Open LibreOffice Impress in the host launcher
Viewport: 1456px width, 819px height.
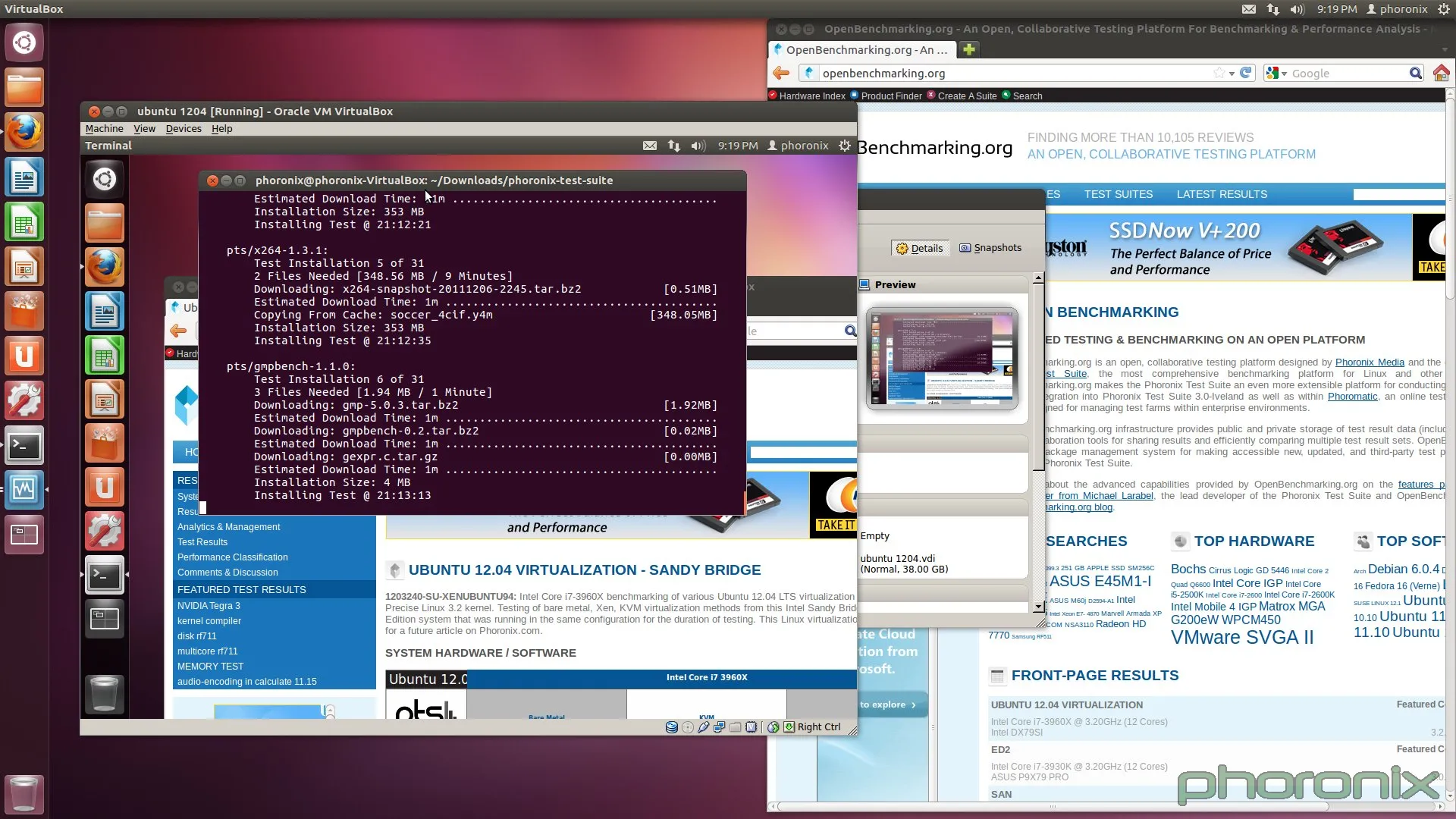(x=24, y=267)
